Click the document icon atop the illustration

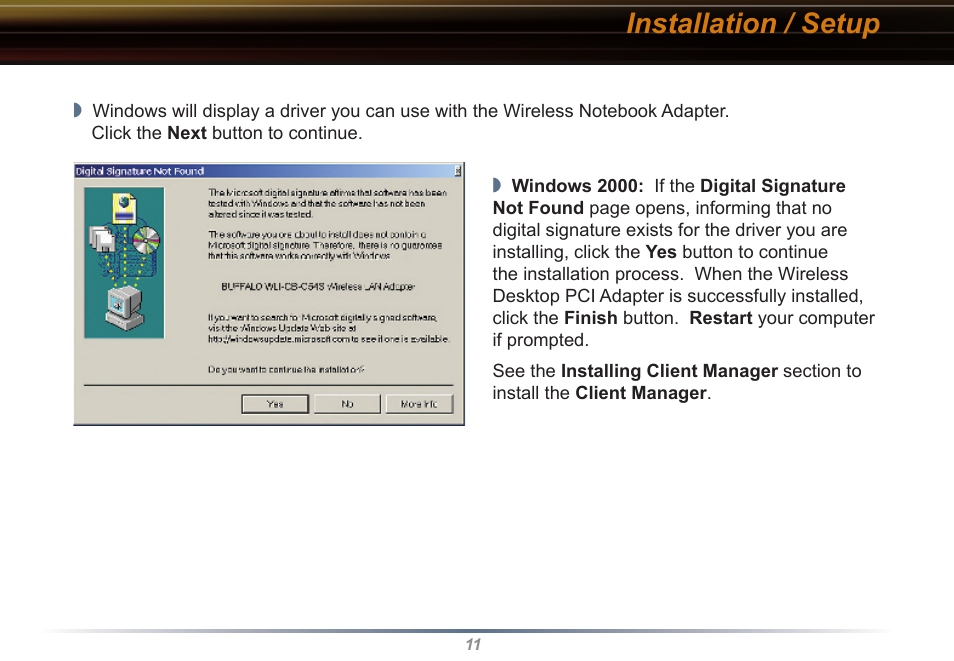124,208
